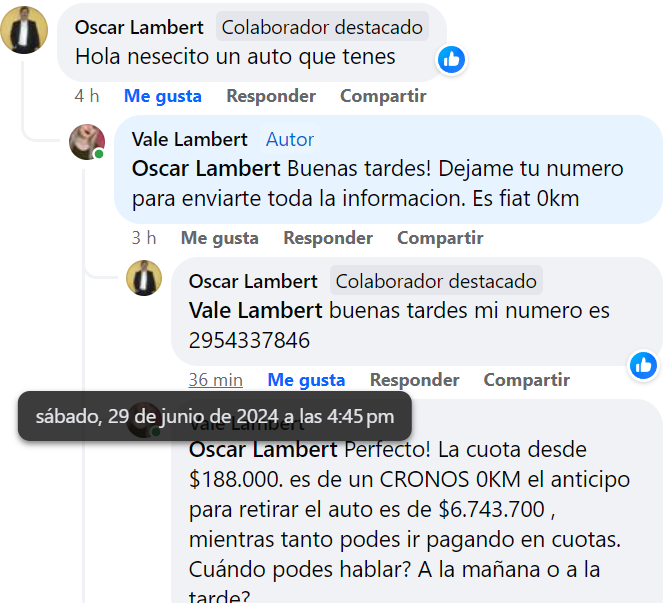Click the Colaborador destacado badge on top comment
This screenshot has width=667, height=603.
point(322,27)
